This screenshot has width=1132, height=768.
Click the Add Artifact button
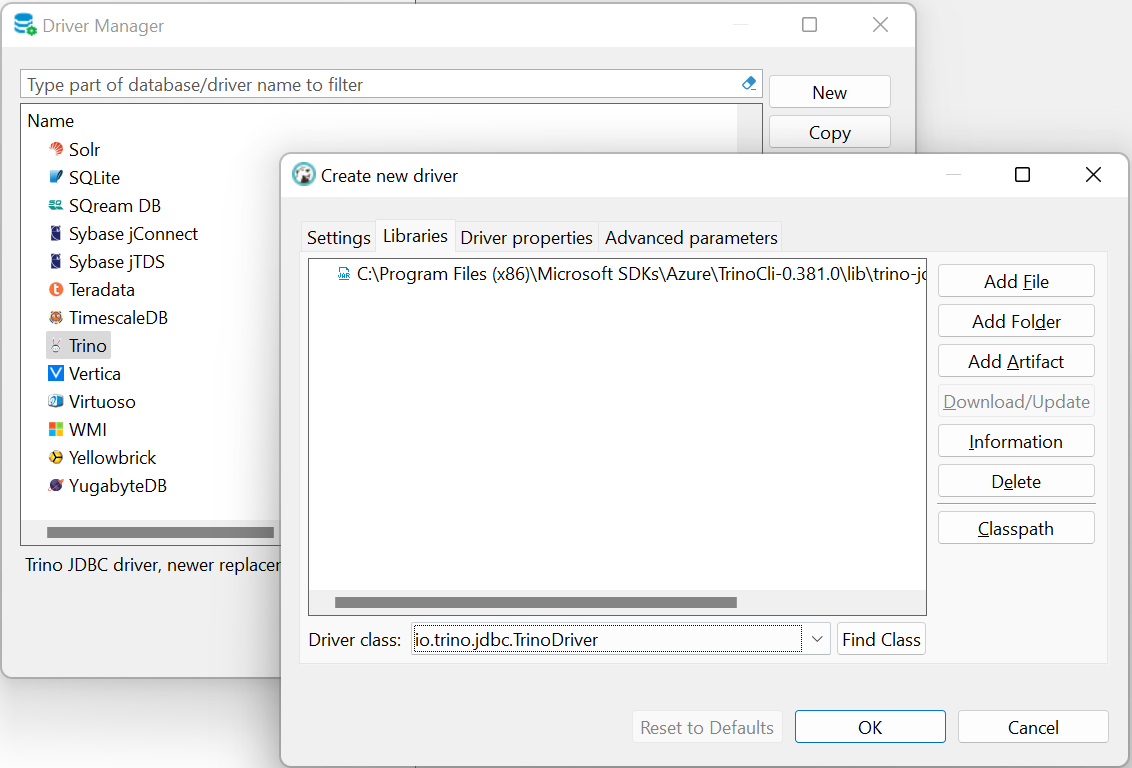coord(1016,361)
